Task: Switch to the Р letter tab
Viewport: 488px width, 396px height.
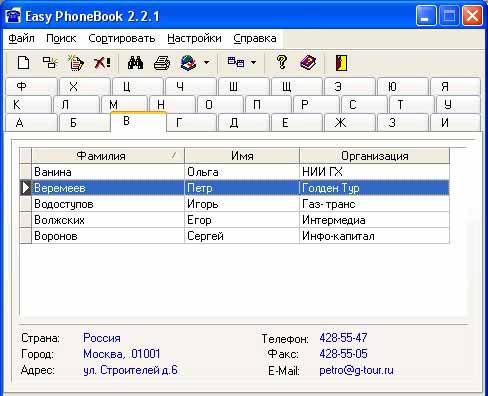Action: pyautogui.click(x=316, y=105)
